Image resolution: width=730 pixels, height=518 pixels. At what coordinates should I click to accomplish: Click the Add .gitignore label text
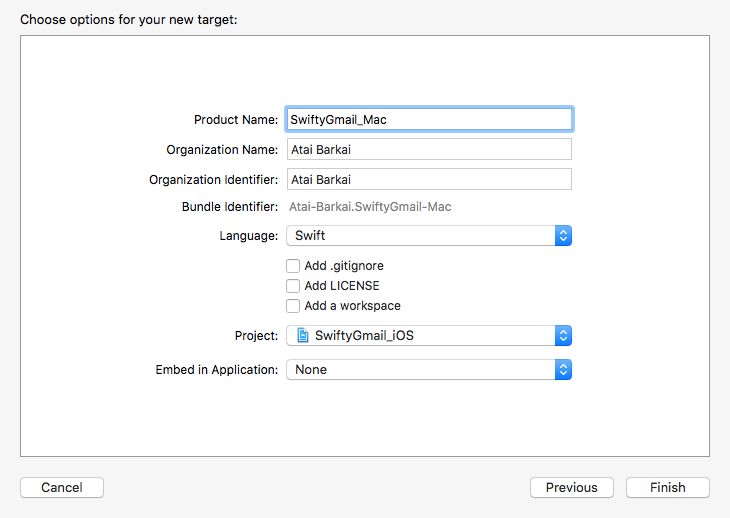pyautogui.click(x=344, y=266)
